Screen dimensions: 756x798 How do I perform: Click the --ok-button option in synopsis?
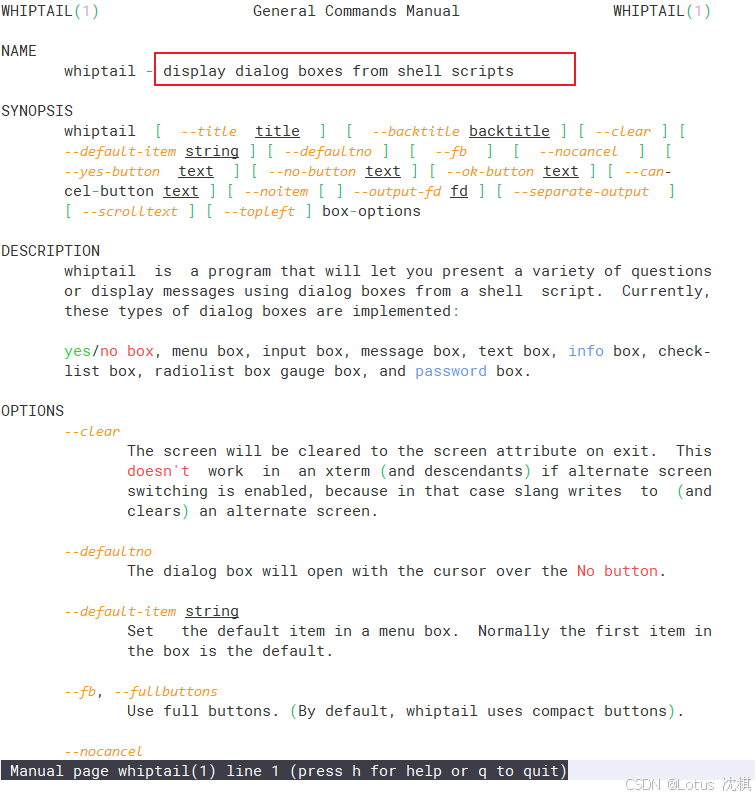pos(490,172)
